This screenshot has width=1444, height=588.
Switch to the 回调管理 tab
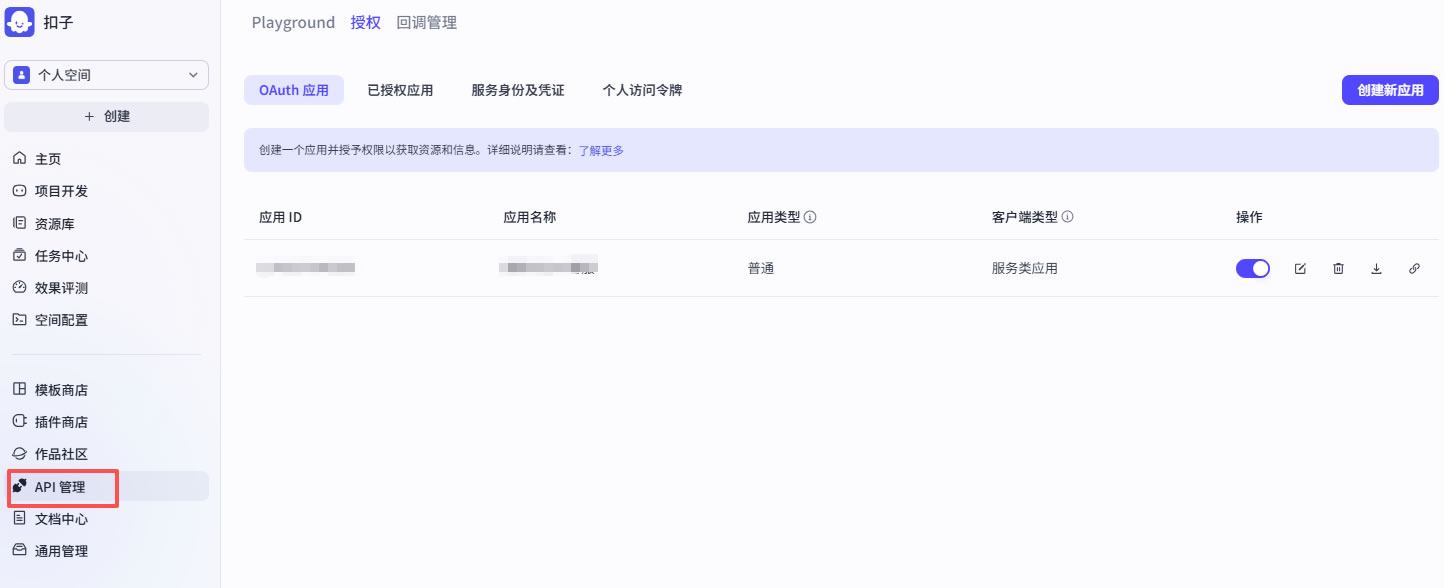[427, 22]
